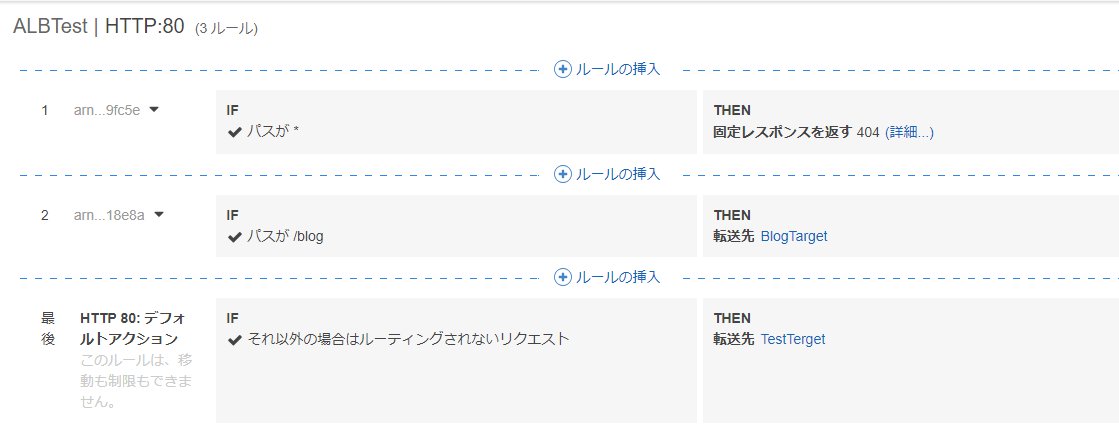Click the plus icon between rules 1 and 2
The image size is (1119, 440).
(563, 174)
